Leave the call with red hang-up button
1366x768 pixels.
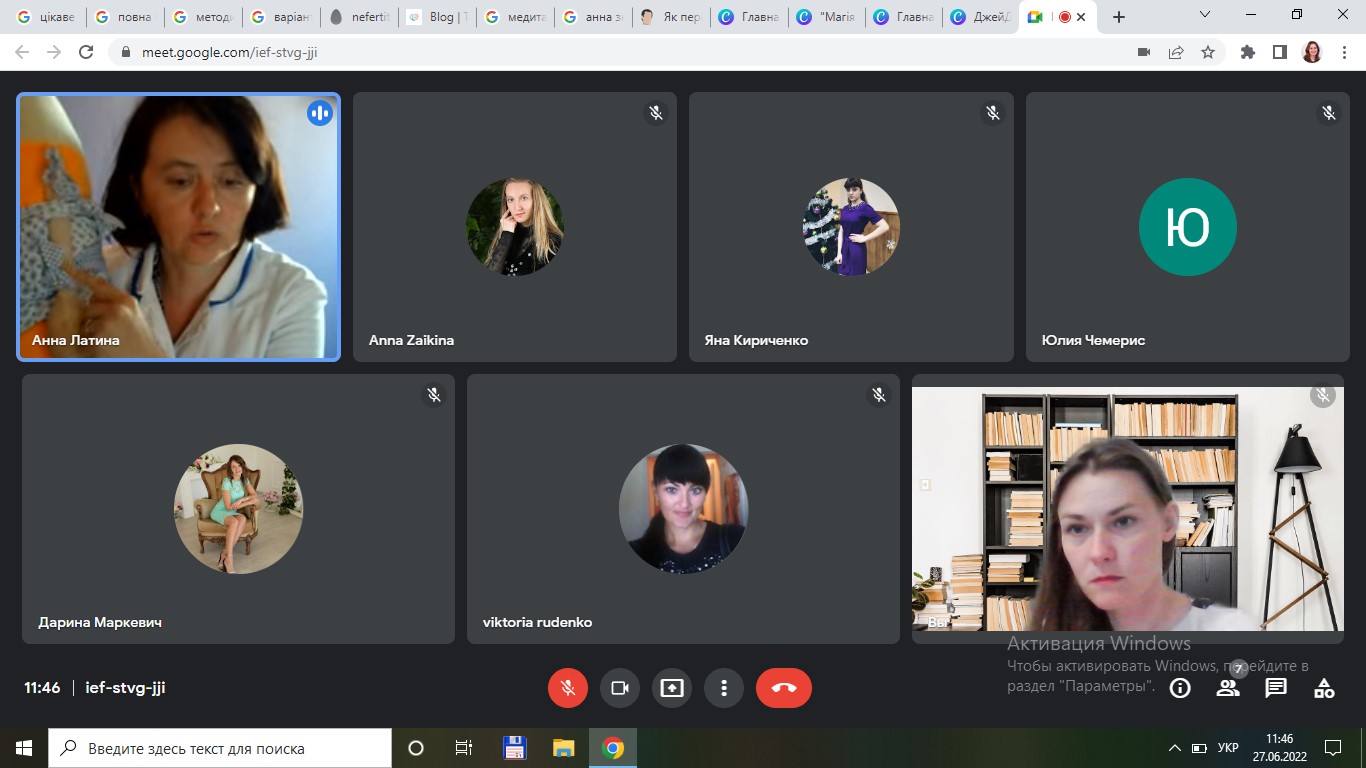pos(784,688)
